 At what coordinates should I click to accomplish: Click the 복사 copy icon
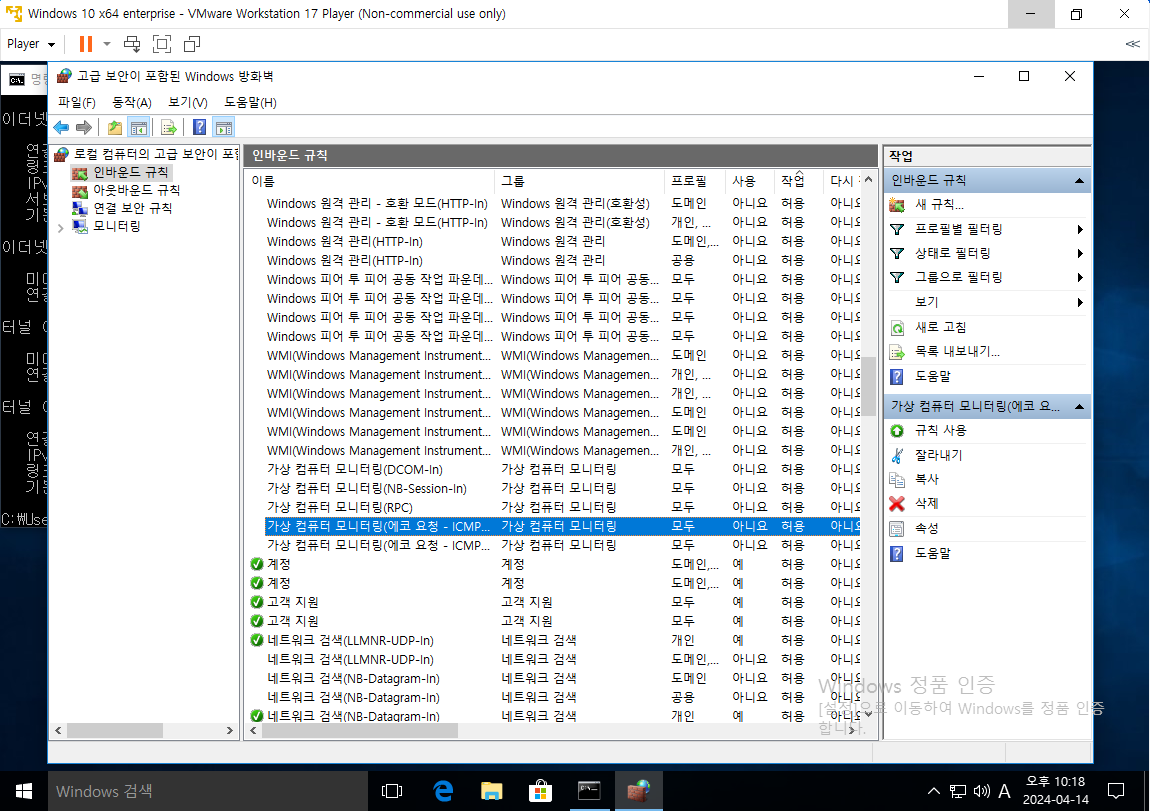click(x=896, y=480)
